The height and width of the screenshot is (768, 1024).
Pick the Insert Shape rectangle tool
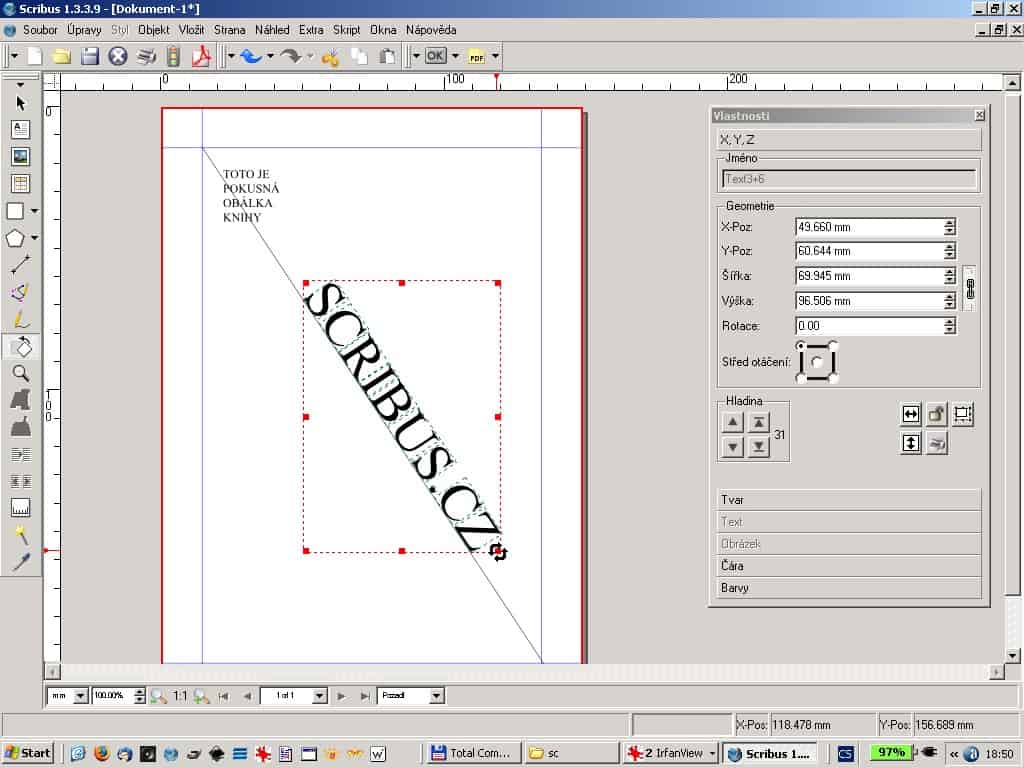click(x=15, y=210)
